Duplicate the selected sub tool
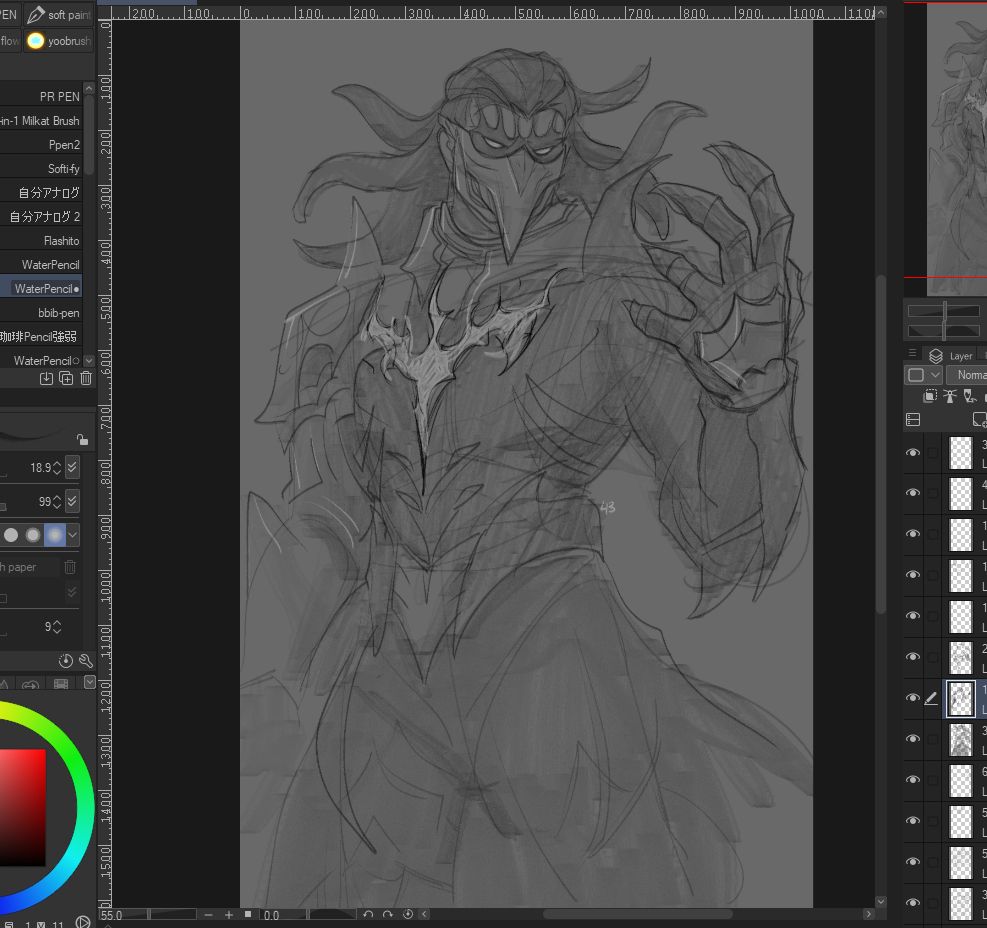The image size is (987, 928). (66, 378)
